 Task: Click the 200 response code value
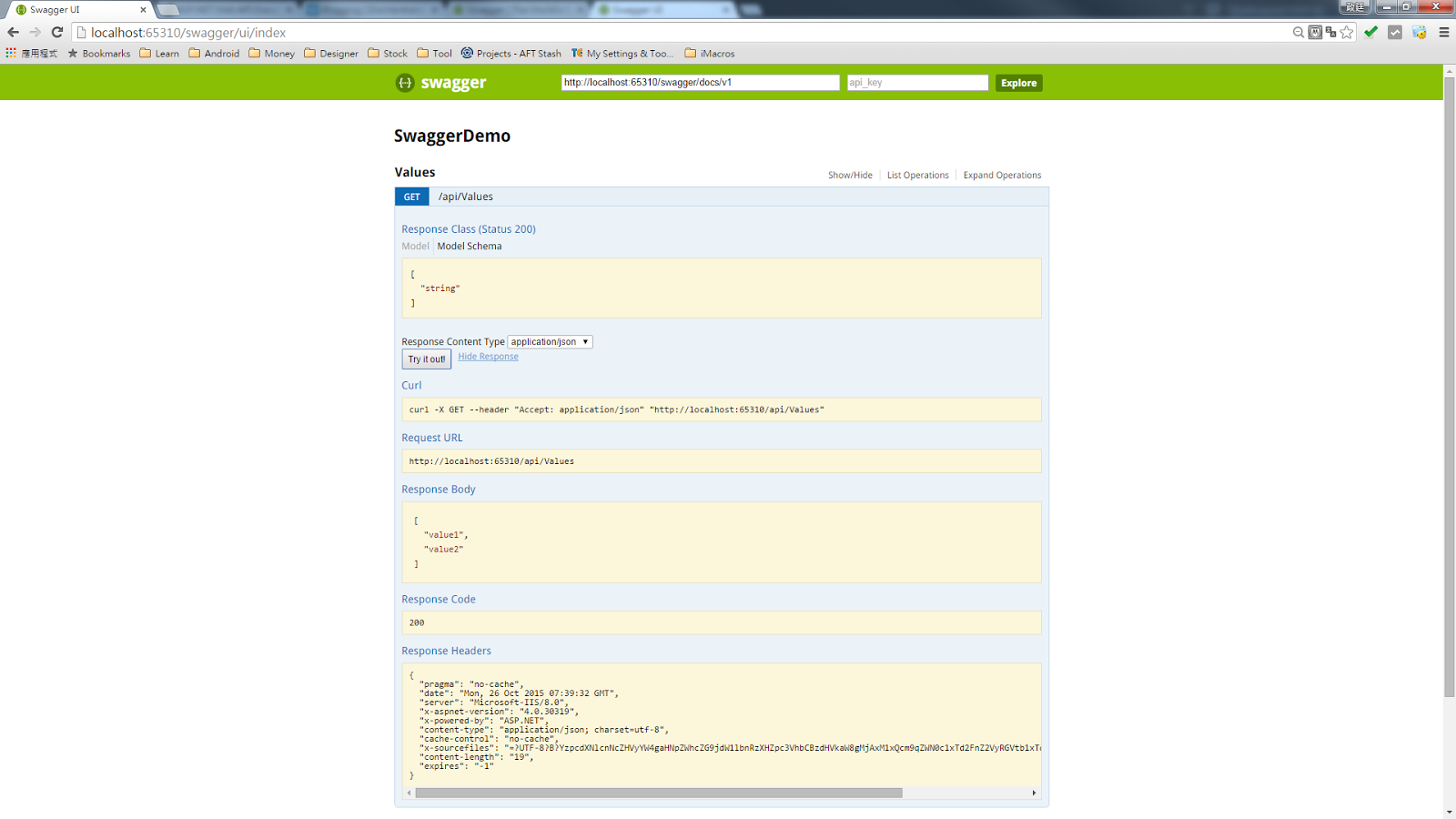click(417, 623)
